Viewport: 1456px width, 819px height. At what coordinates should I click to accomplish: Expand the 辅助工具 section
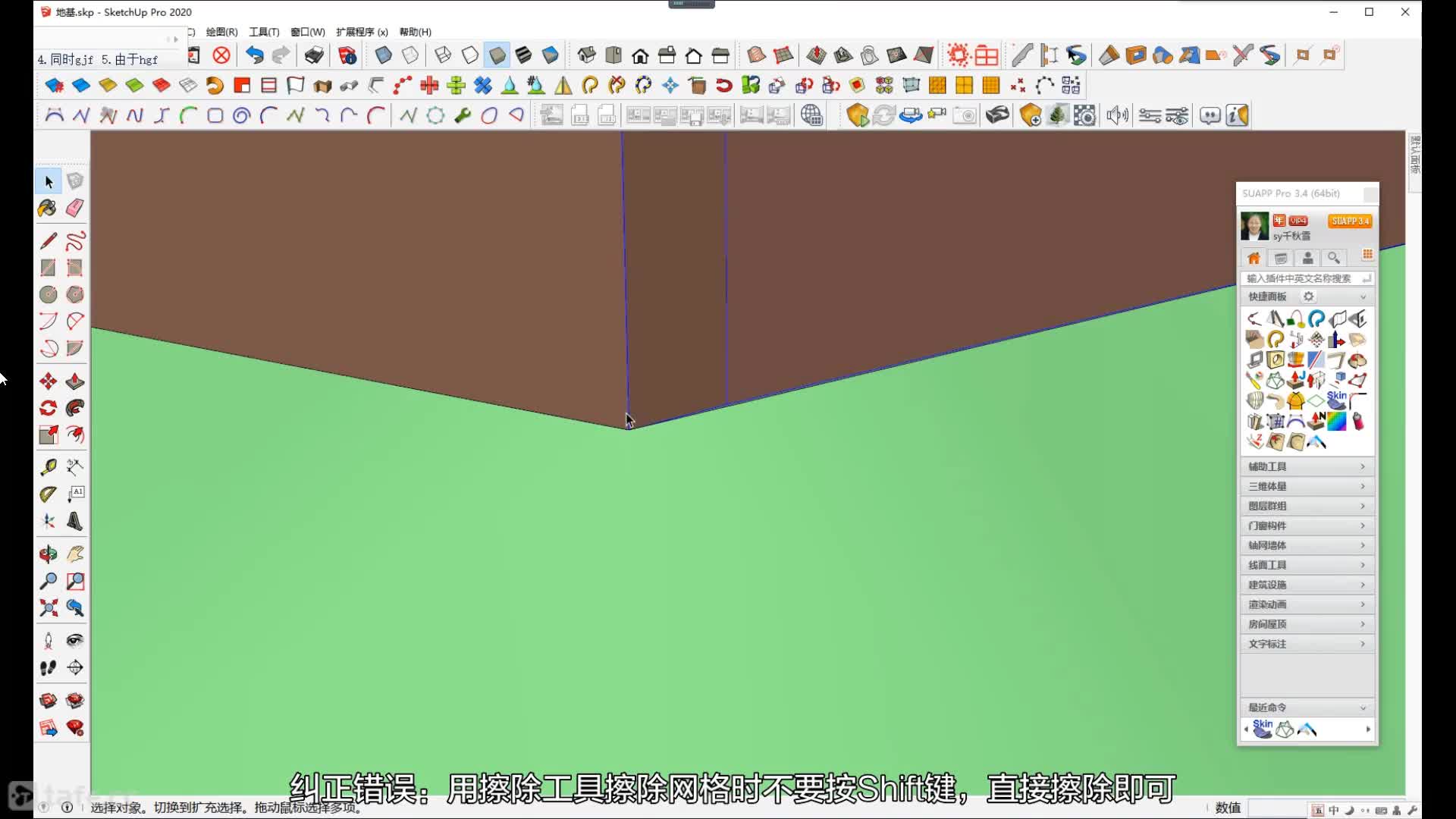click(x=1307, y=466)
